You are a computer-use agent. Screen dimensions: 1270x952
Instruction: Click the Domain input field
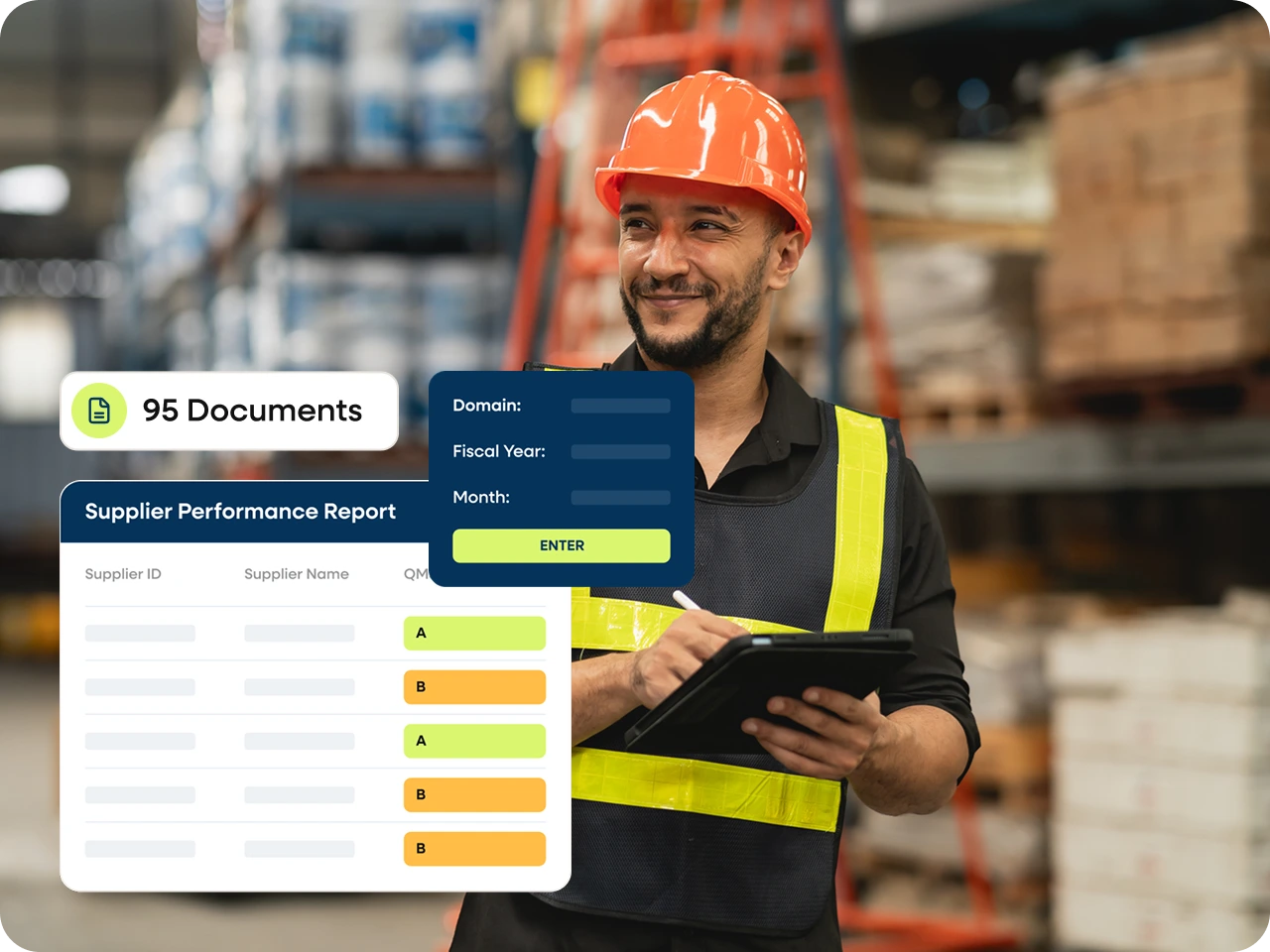coord(621,406)
